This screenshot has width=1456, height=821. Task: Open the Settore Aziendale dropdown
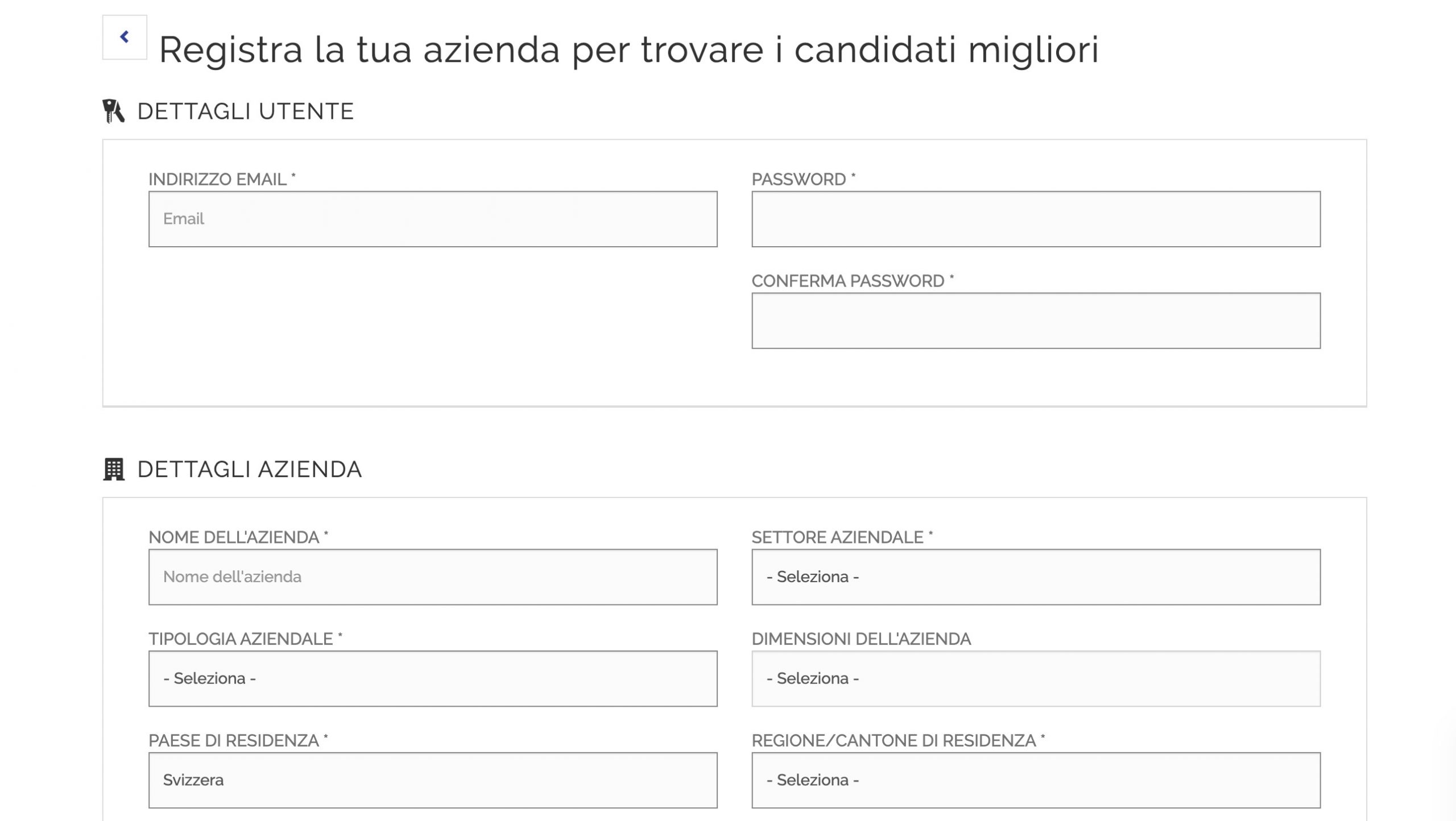pyautogui.click(x=1036, y=577)
